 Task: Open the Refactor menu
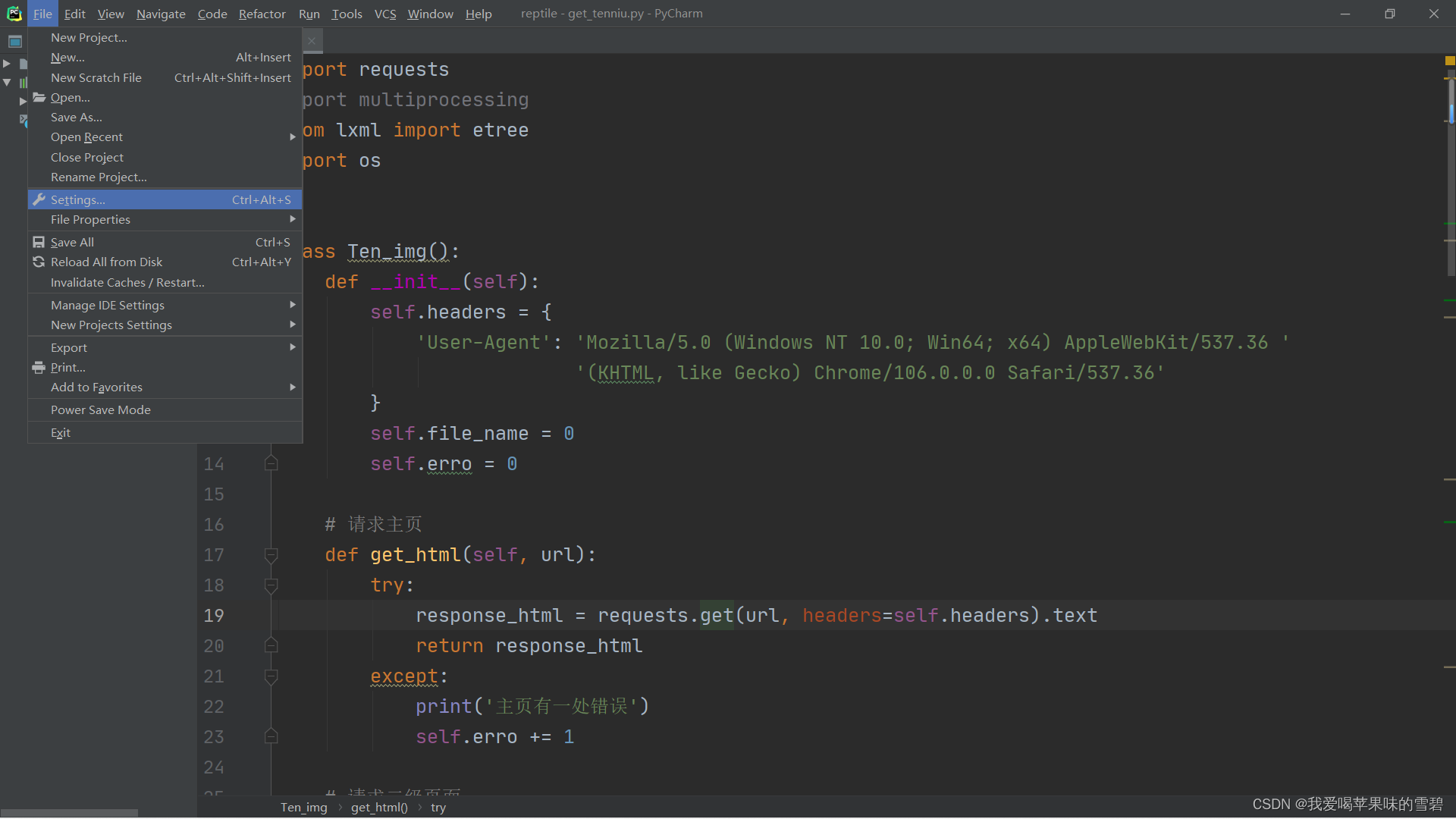(x=262, y=14)
